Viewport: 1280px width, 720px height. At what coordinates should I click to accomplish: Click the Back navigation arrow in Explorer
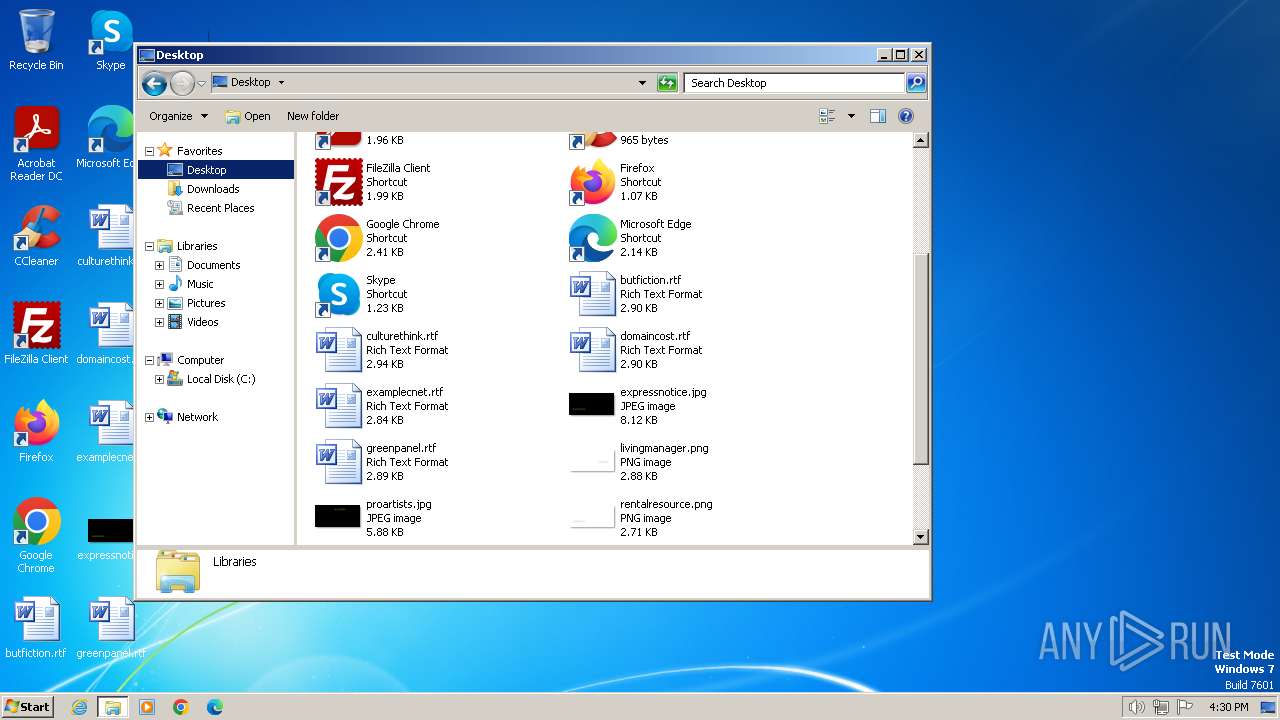[x=154, y=83]
